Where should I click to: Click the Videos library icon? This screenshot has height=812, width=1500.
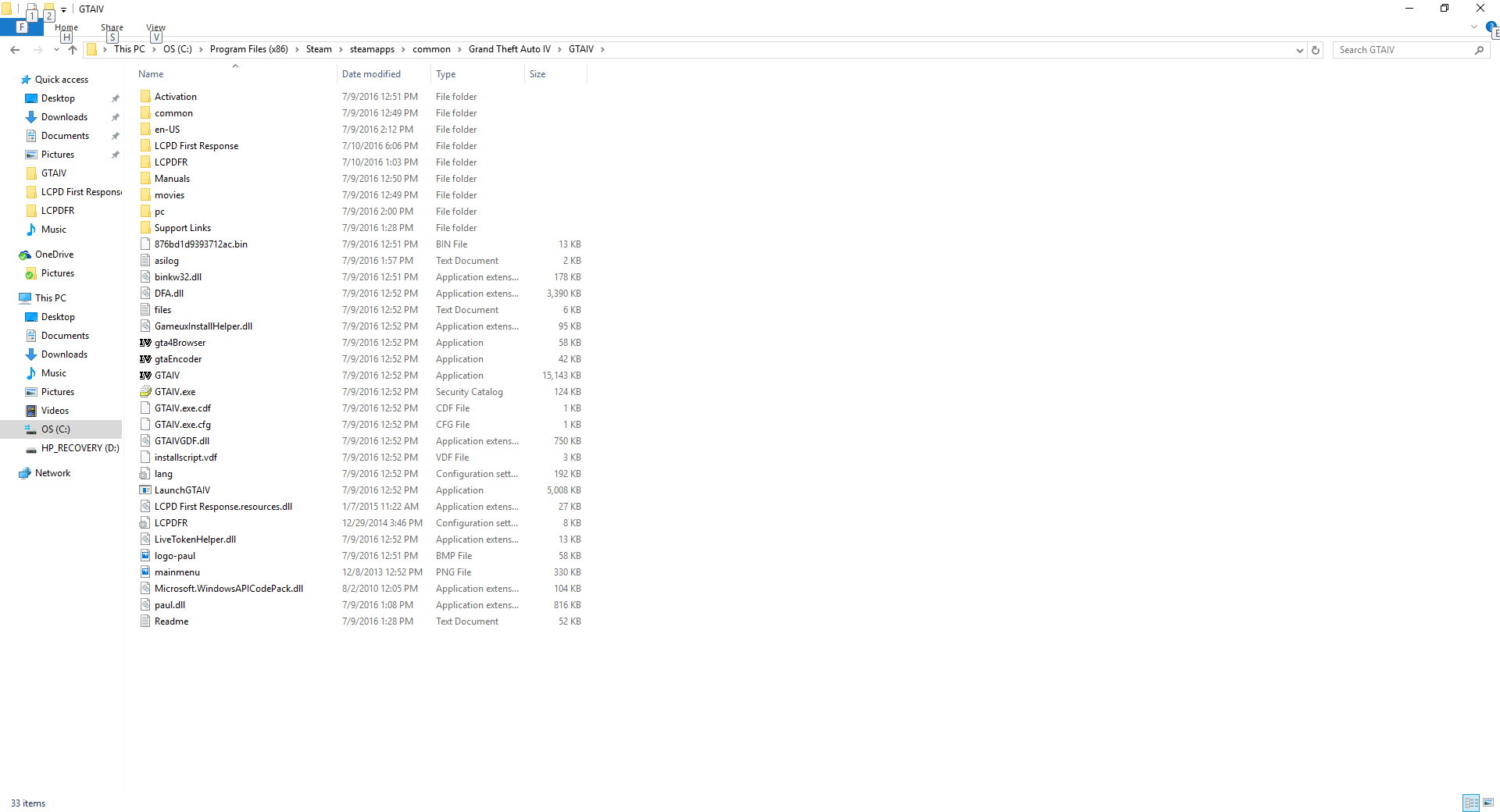31,411
